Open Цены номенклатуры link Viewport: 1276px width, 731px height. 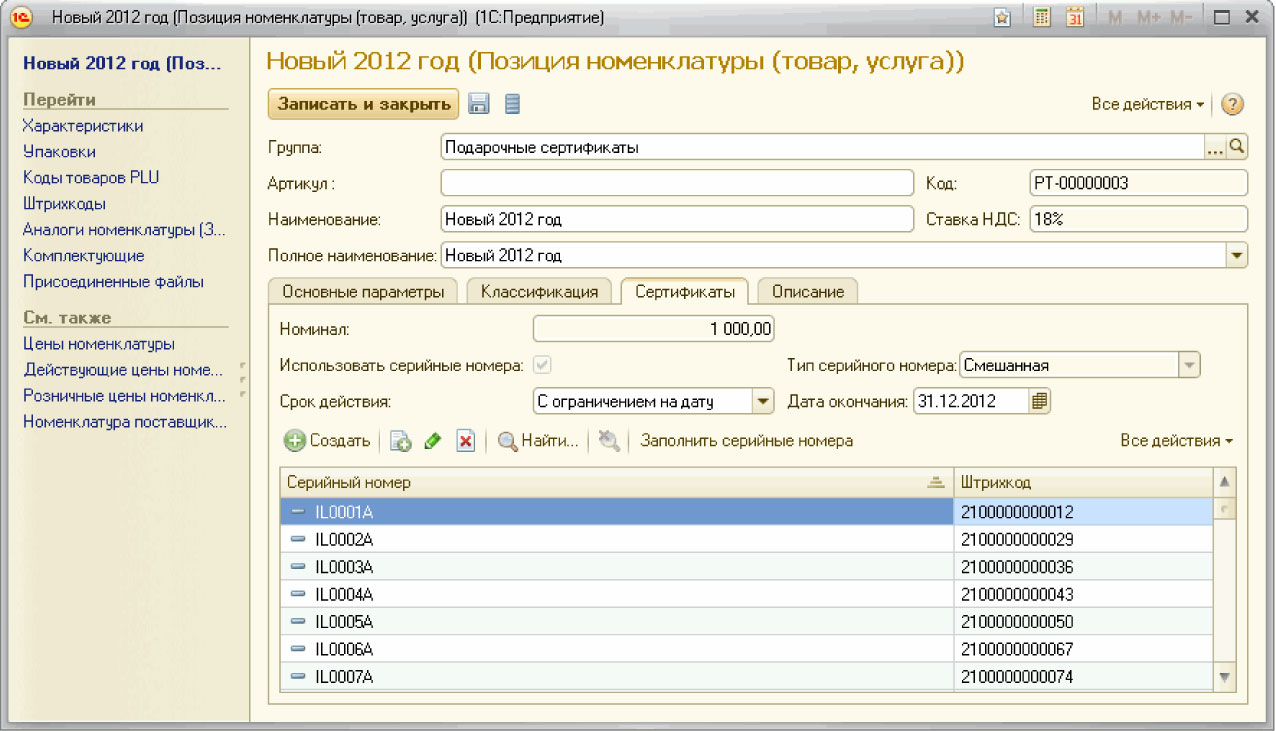99,344
